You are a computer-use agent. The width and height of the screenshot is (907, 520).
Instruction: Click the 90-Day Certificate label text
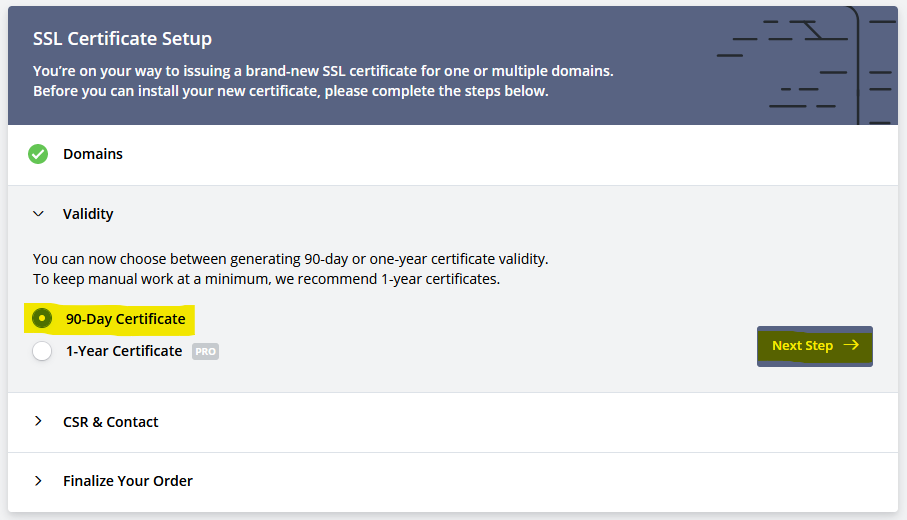(x=125, y=319)
